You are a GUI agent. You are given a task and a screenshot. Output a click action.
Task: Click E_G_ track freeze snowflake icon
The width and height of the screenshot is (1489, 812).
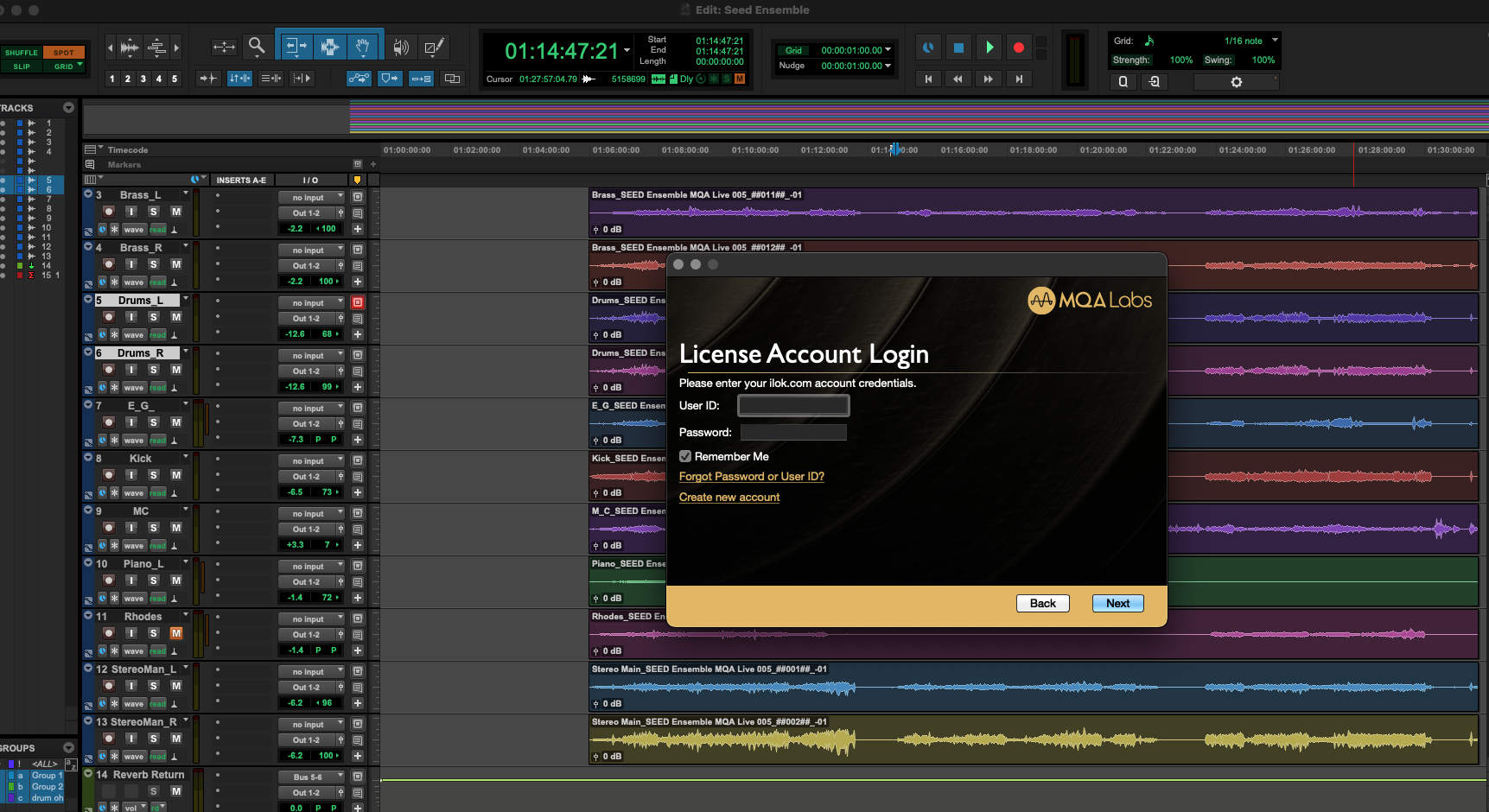[114, 440]
